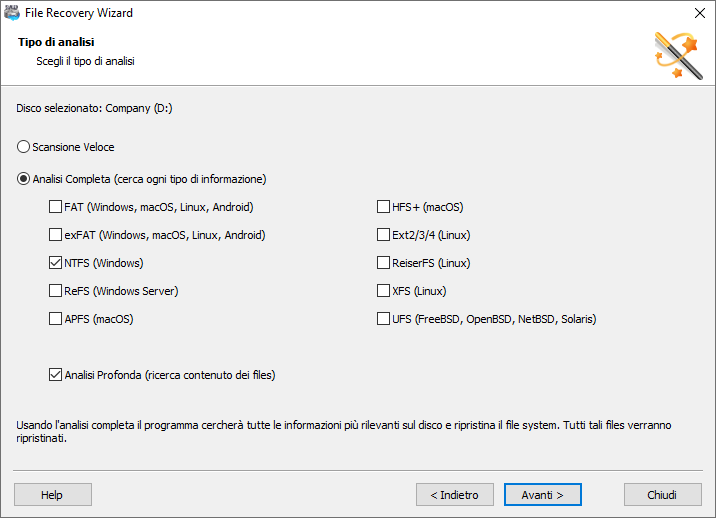This screenshot has height=518, width=716.
Task: Click the Usando l'analisi completa description text
Action: pos(343,432)
